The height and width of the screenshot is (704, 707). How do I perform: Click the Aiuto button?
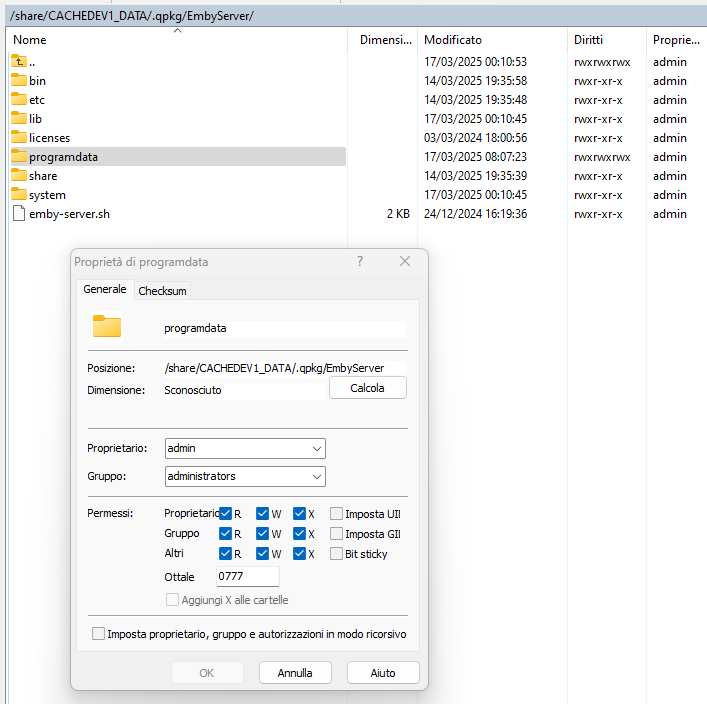pyautogui.click(x=383, y=672)
